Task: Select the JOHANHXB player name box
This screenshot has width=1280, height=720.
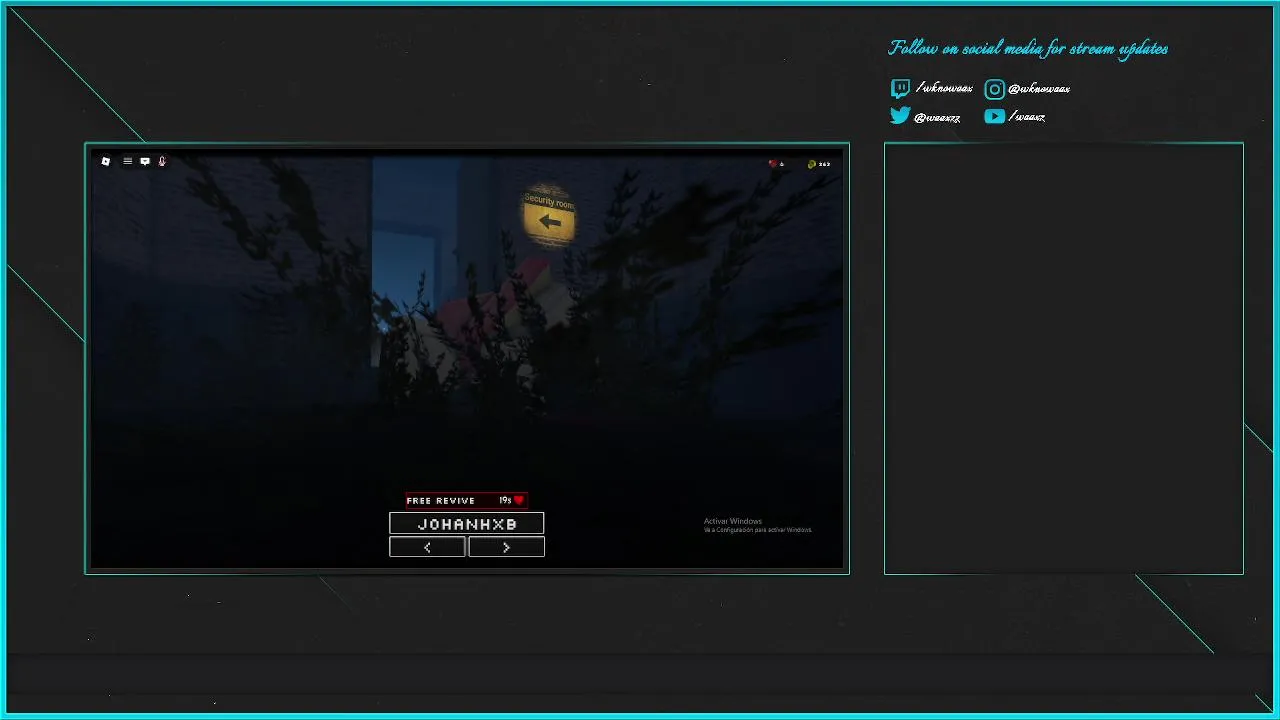Action: (467, 523)
